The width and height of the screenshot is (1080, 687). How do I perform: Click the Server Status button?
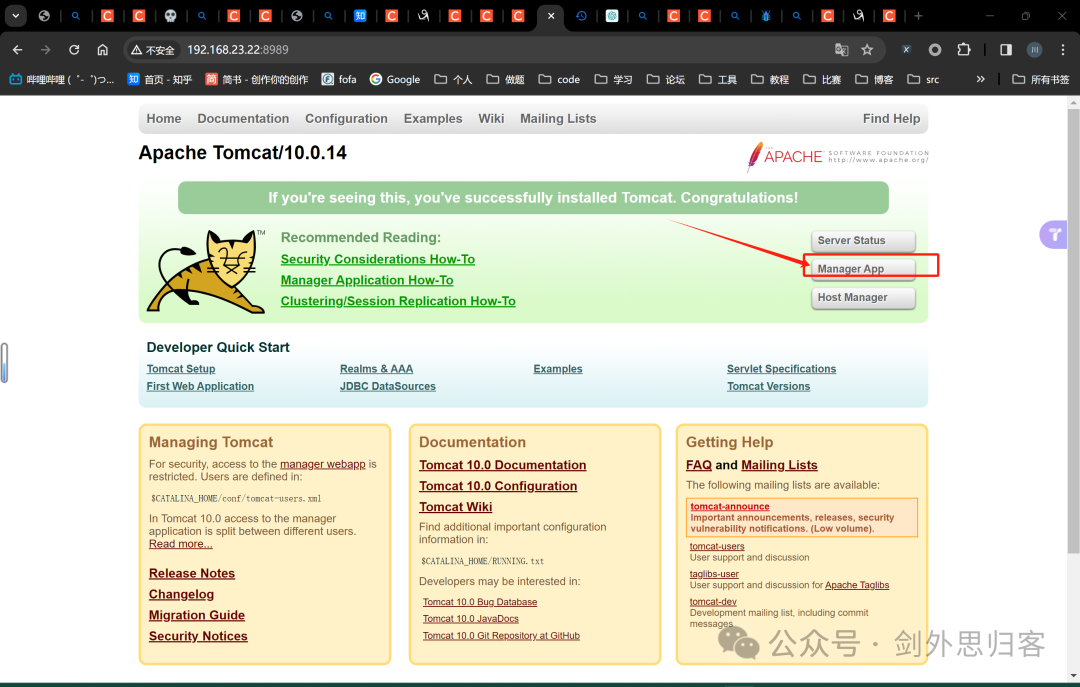coord(863,240)
